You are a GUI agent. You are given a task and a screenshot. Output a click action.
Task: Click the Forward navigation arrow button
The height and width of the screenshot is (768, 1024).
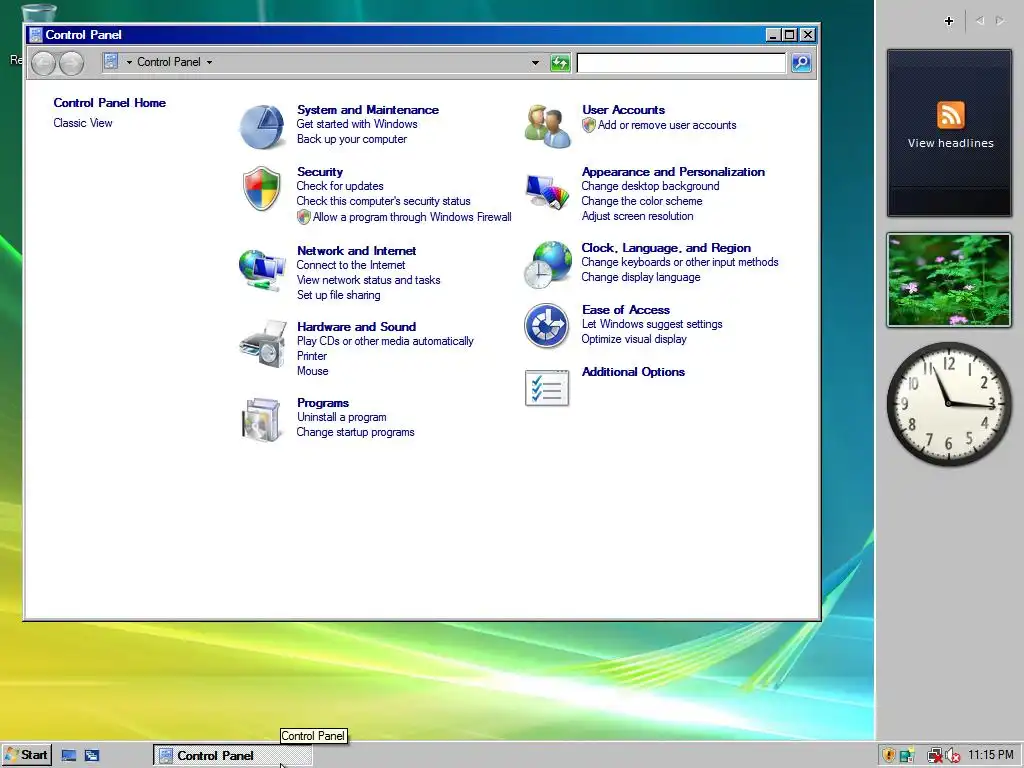(71, 63)
